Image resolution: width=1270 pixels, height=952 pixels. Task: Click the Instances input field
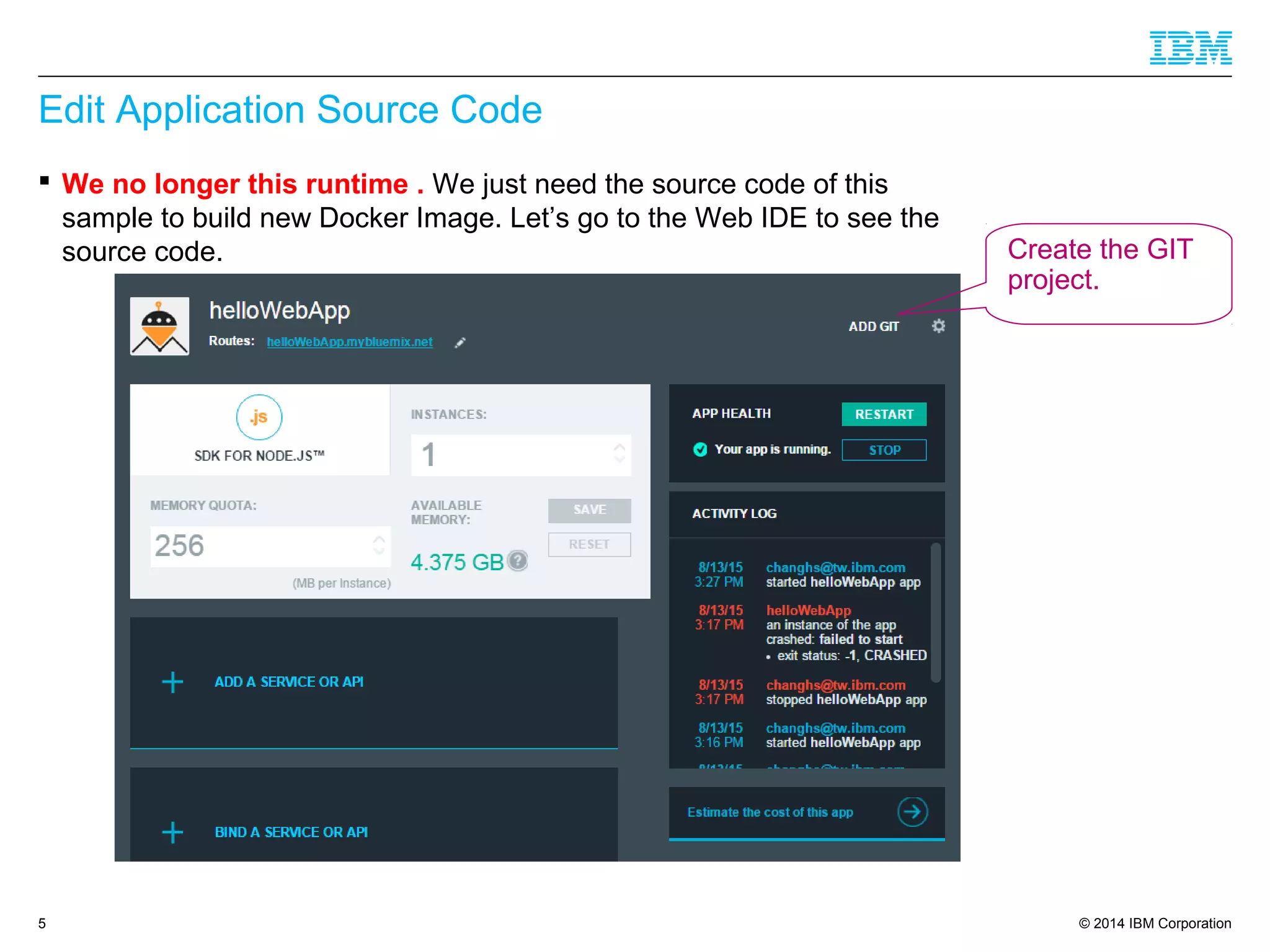[x=521, y=455]
